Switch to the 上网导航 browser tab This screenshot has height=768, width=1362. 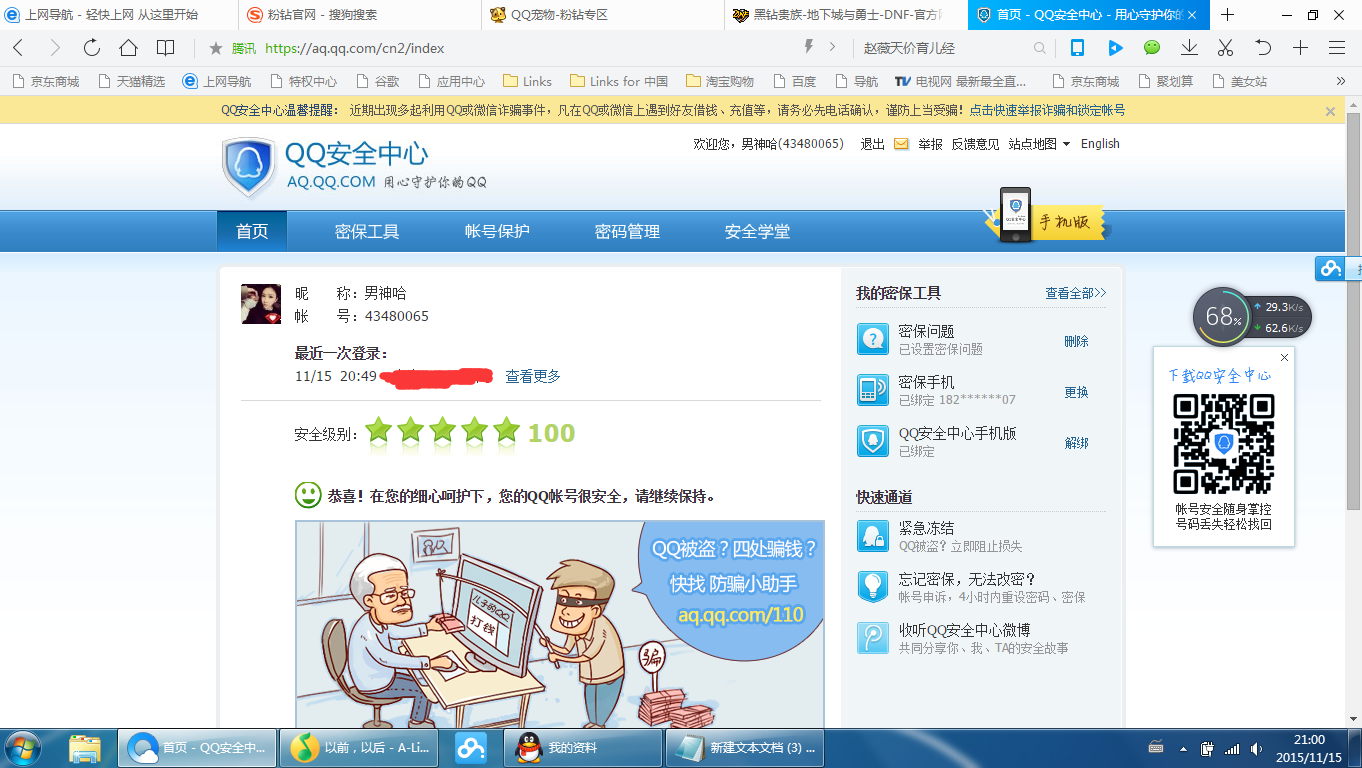(x=120, y=15)
